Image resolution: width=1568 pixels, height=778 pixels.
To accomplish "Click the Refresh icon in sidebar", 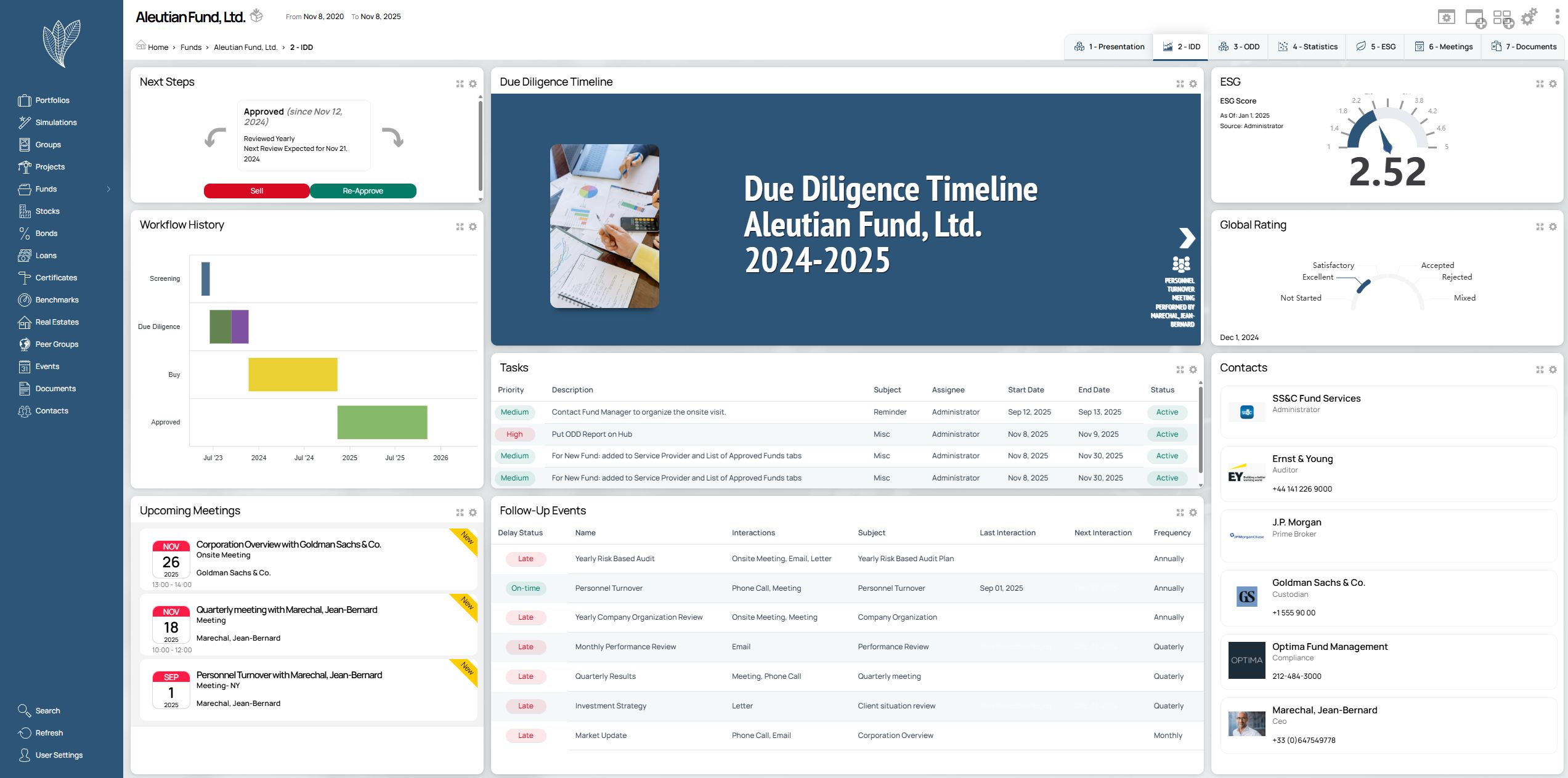I will pyautogui.click(x=25, y=733).
